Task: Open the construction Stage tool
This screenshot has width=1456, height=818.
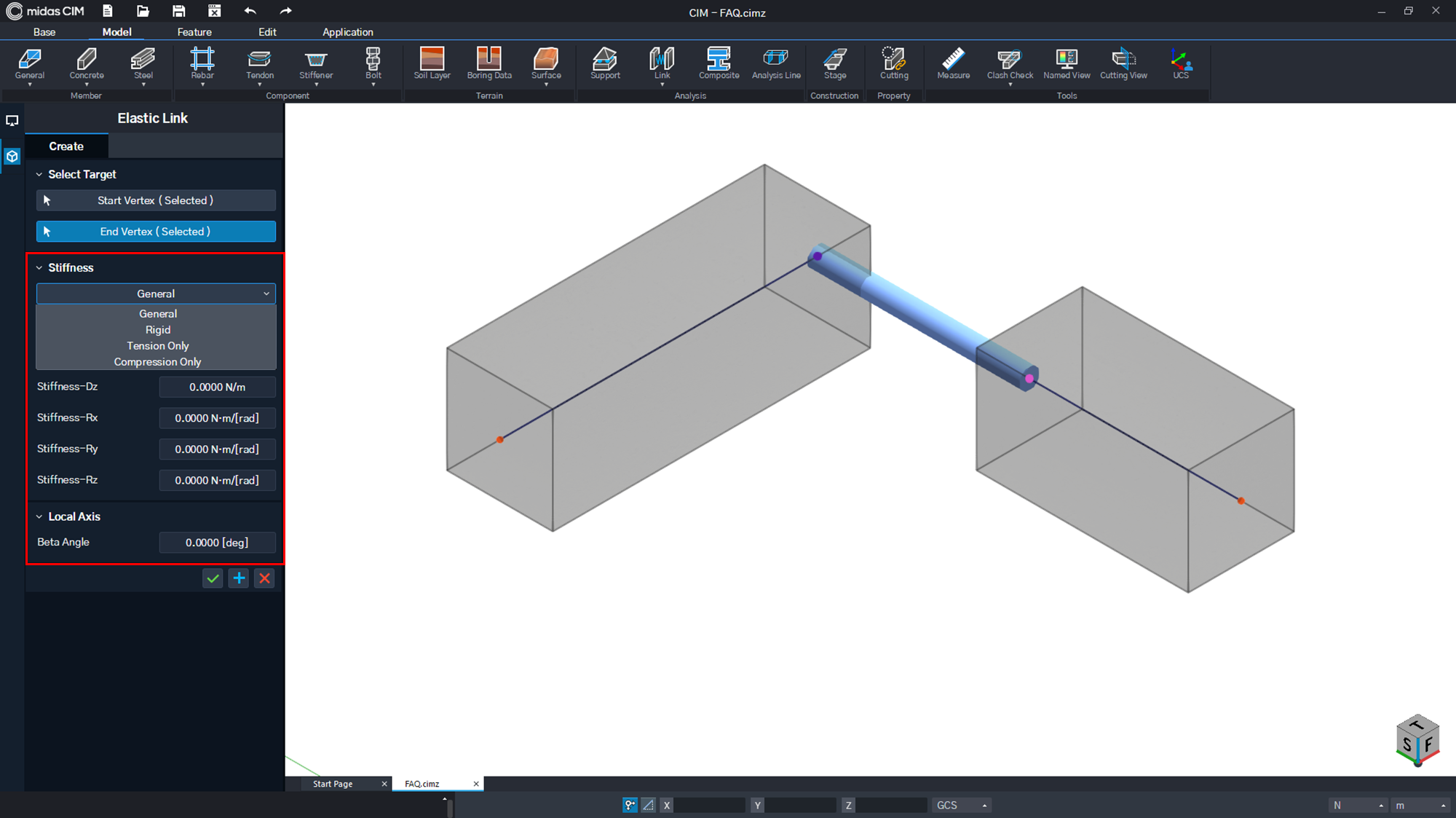Action: [x=835, y=64]
